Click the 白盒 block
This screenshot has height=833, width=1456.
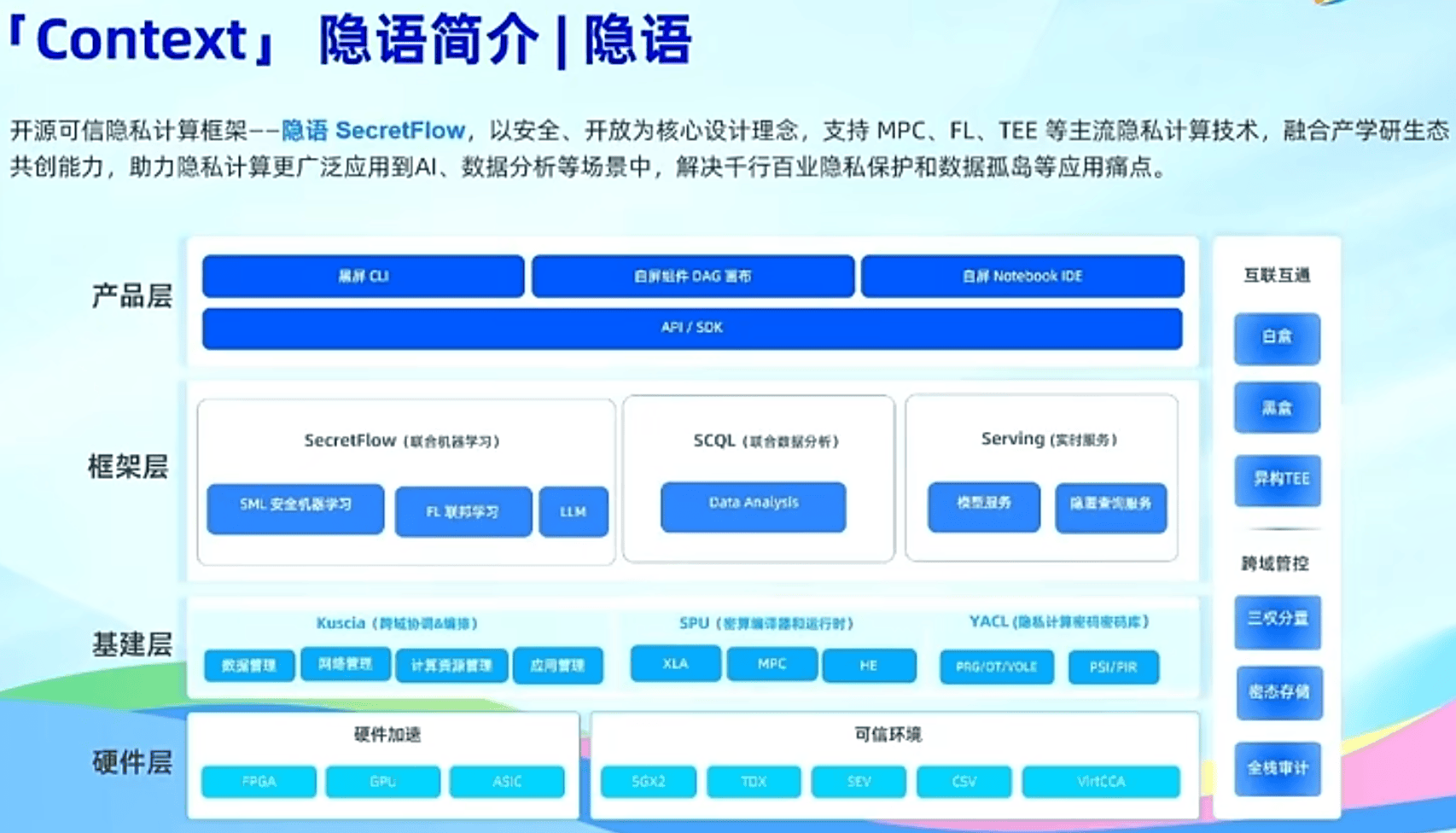point(1278,338)
